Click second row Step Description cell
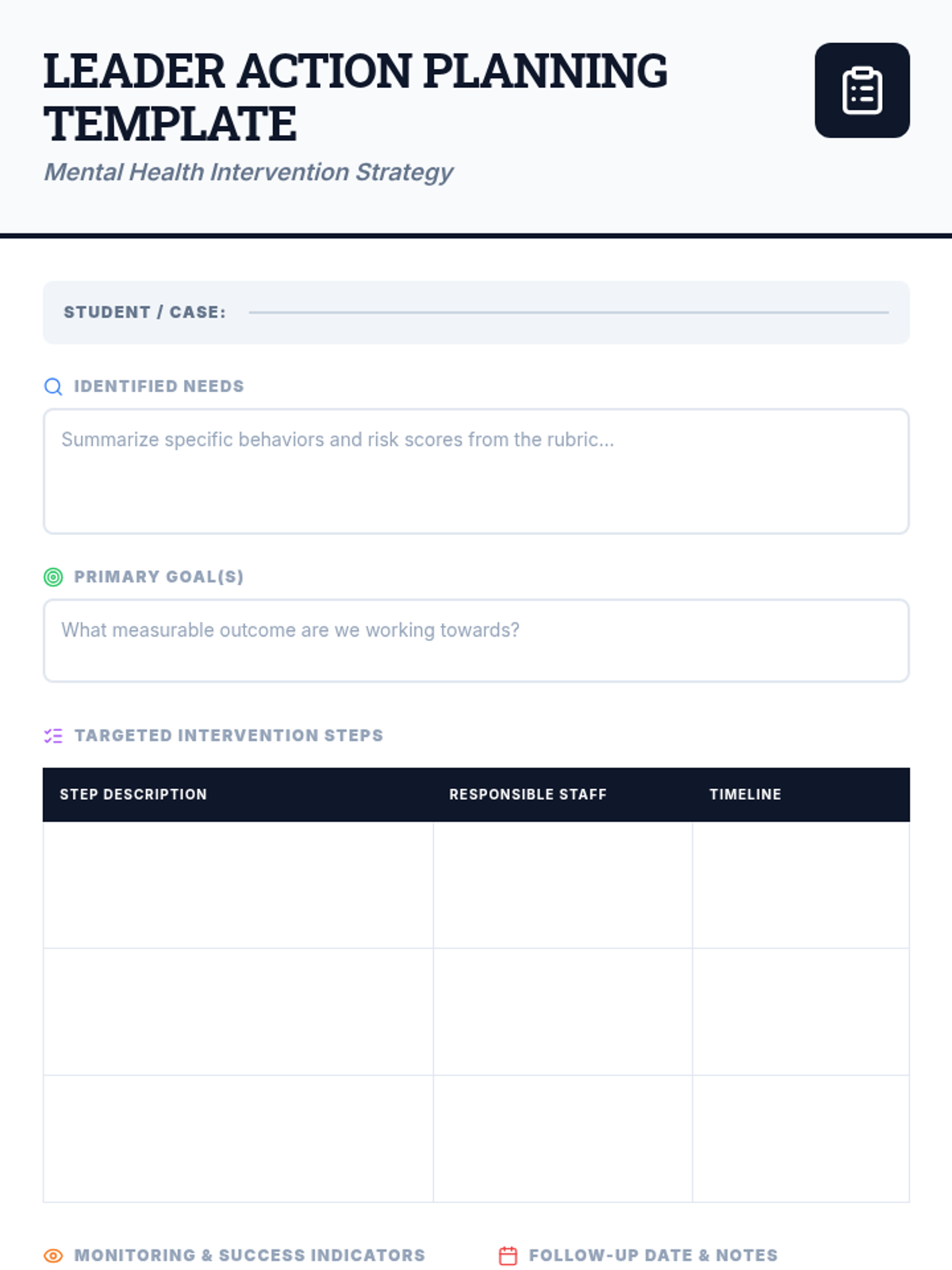 coord(238,1012)
